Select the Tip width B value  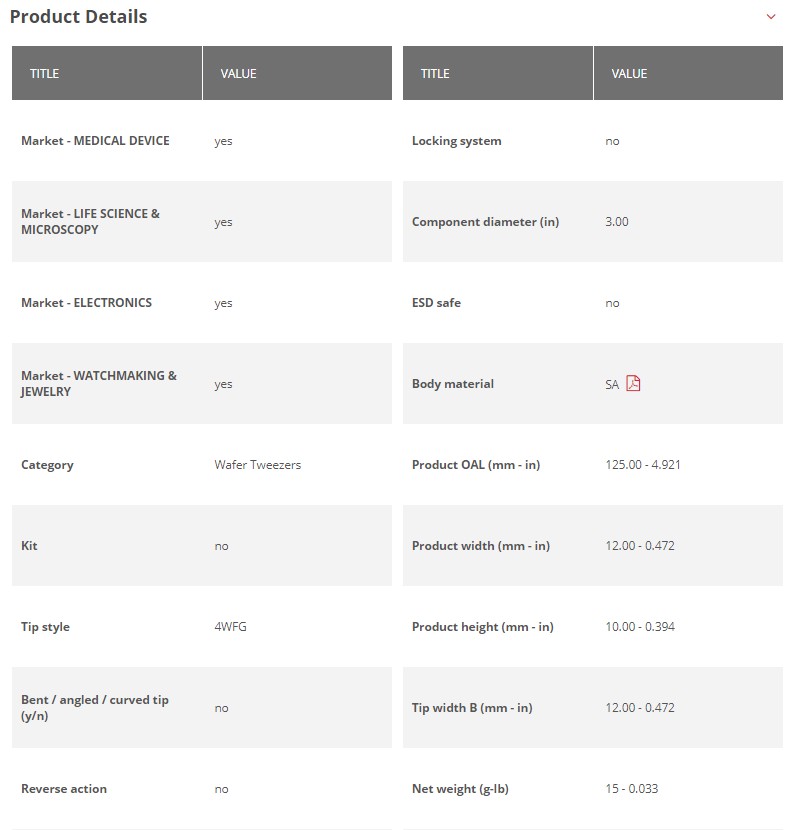coord(640,708)
